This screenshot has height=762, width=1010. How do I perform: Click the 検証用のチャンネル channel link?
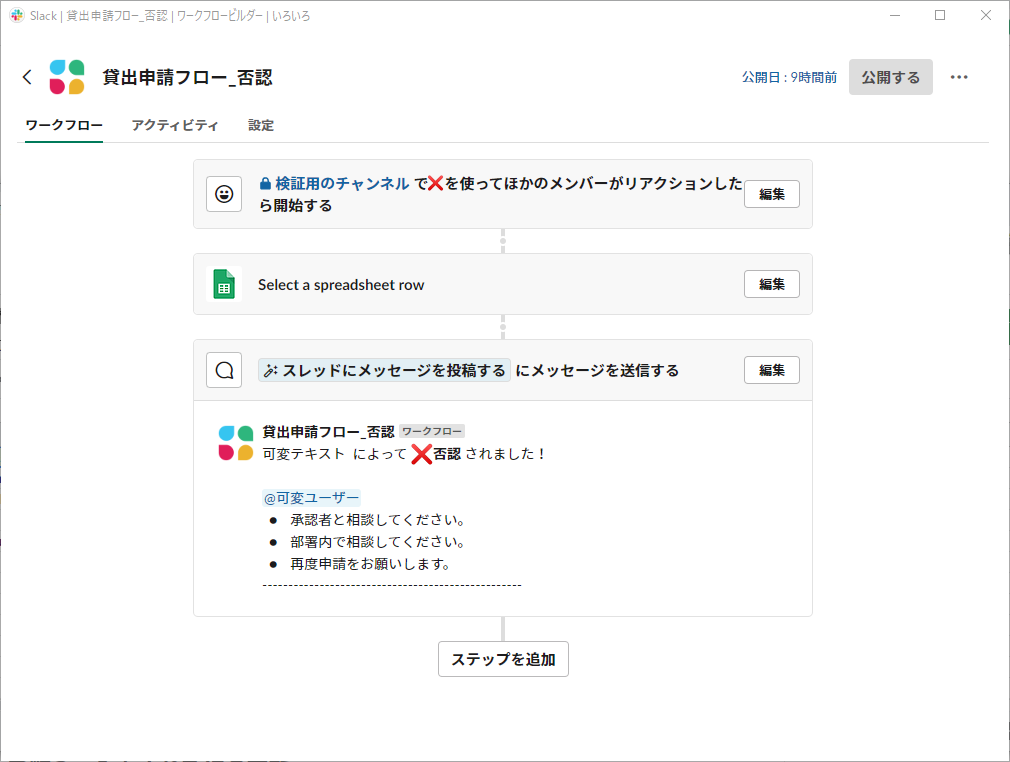(x=341, y=183)
